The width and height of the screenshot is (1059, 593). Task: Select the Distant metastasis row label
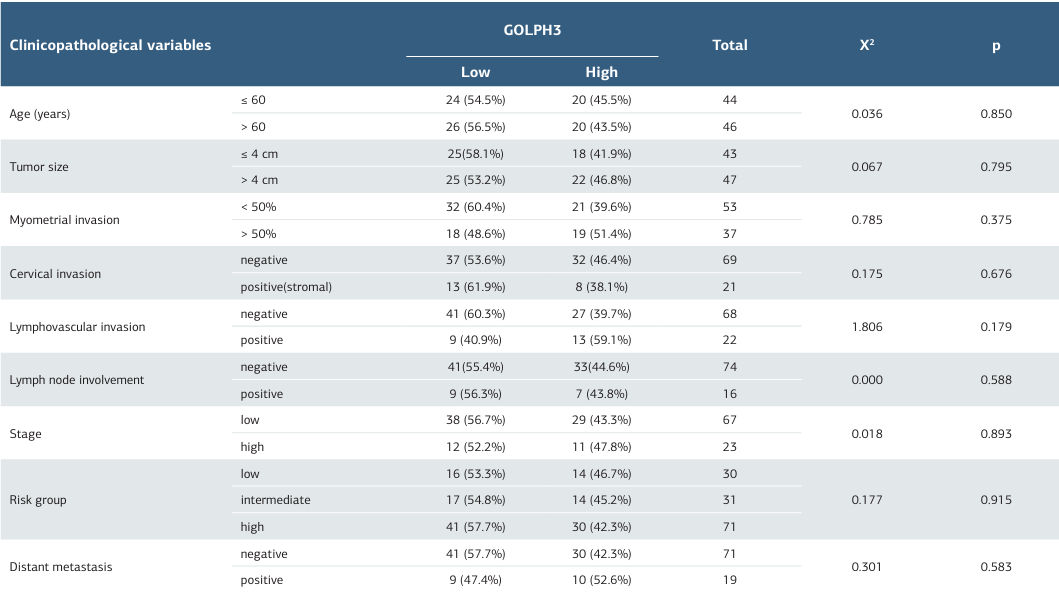(x=60, y=567)
